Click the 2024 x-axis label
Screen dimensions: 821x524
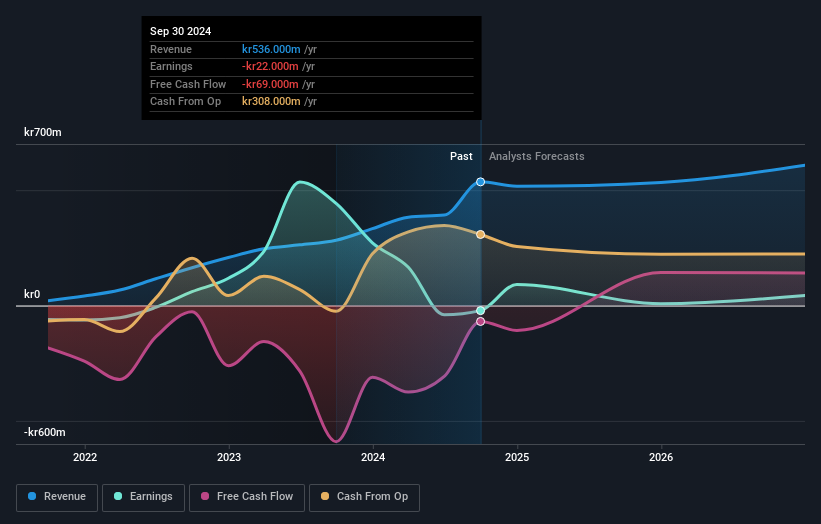[373, 457]
